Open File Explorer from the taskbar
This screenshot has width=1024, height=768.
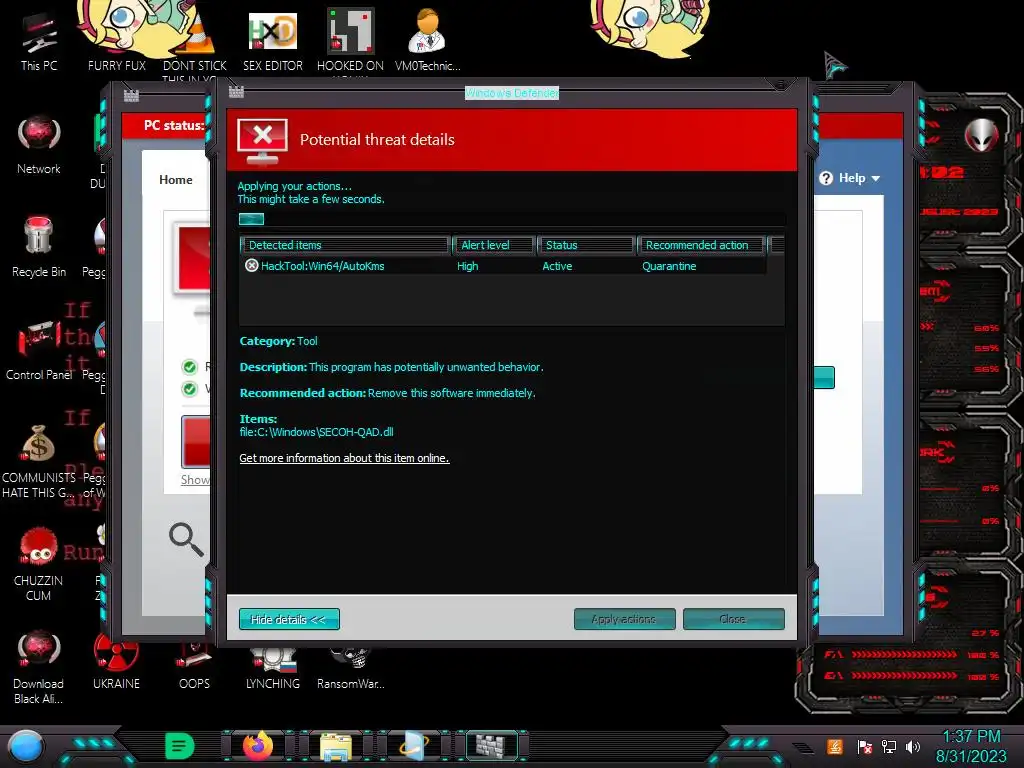click(x=336, y=747)
